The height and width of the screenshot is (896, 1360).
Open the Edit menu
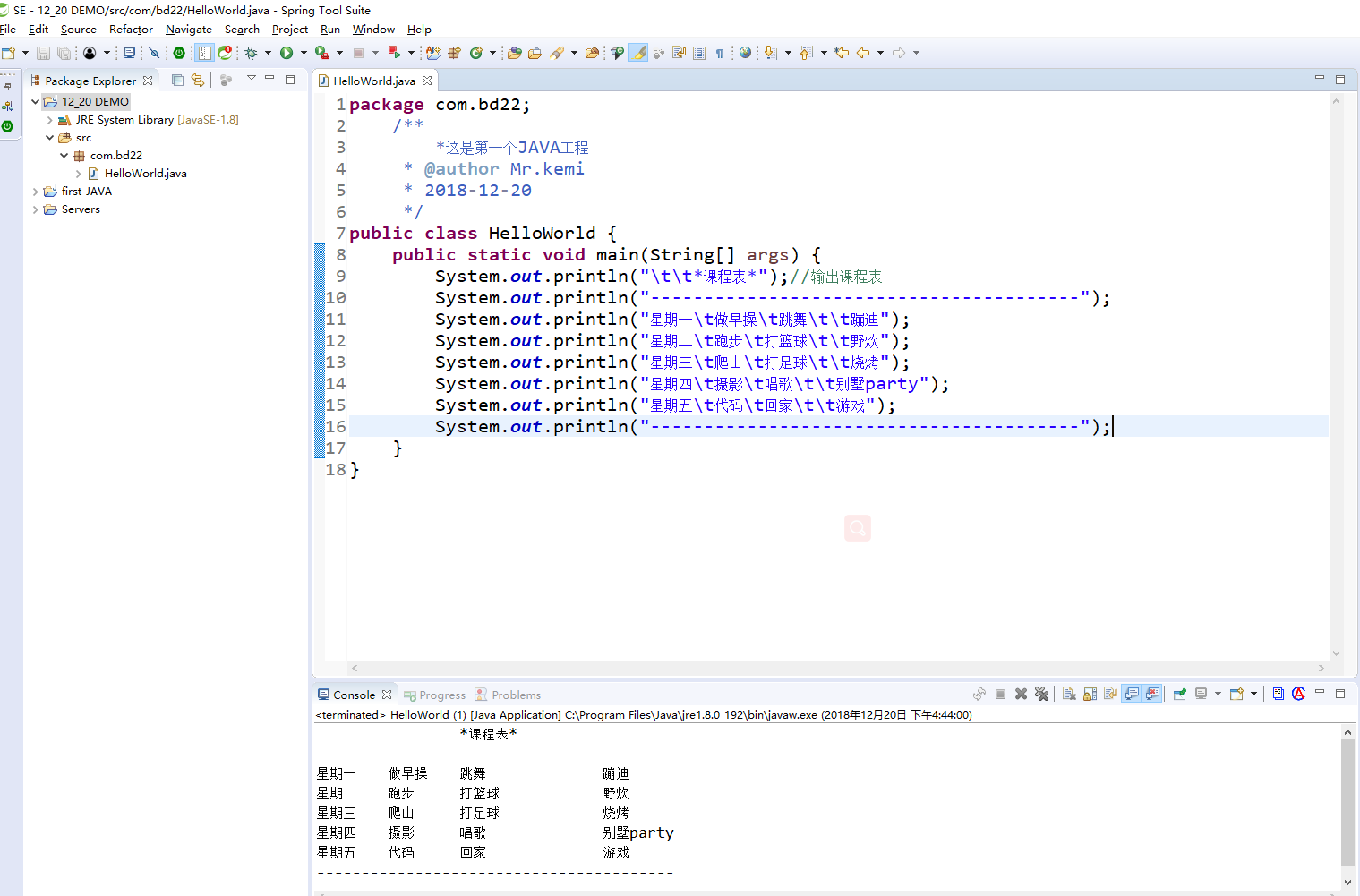click(38, 30)
